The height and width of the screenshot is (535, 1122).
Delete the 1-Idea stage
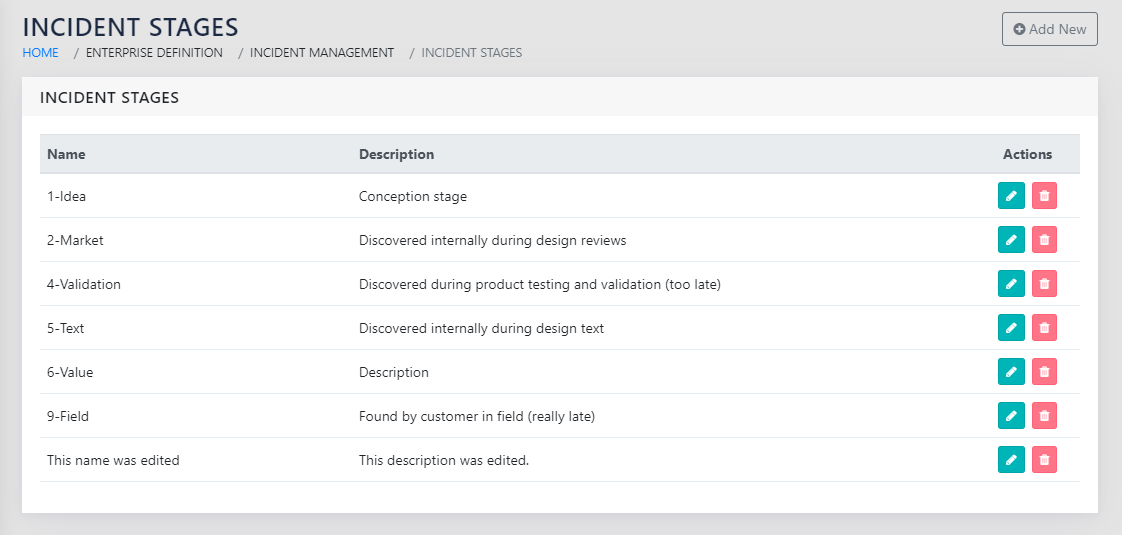pos(1044,196)
